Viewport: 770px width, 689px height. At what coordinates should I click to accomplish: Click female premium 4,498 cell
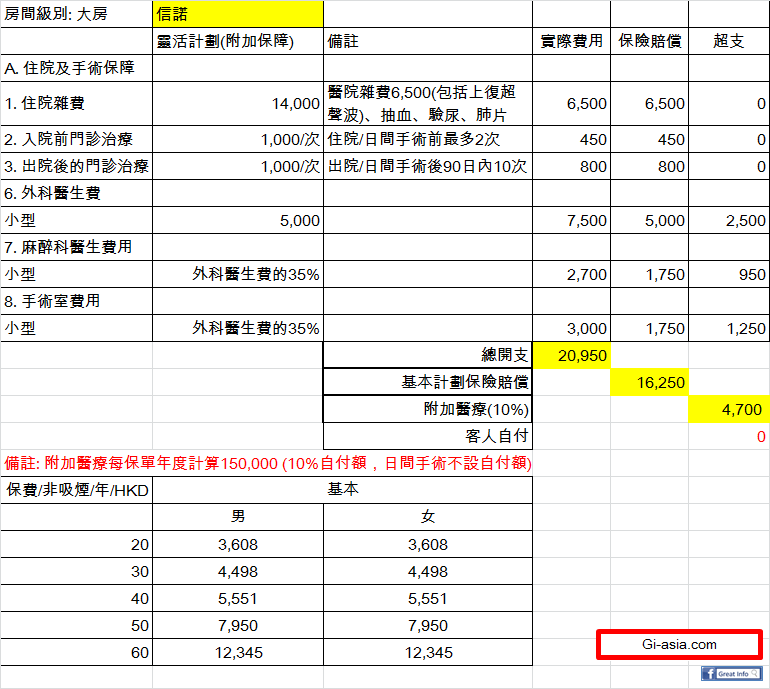428,571
